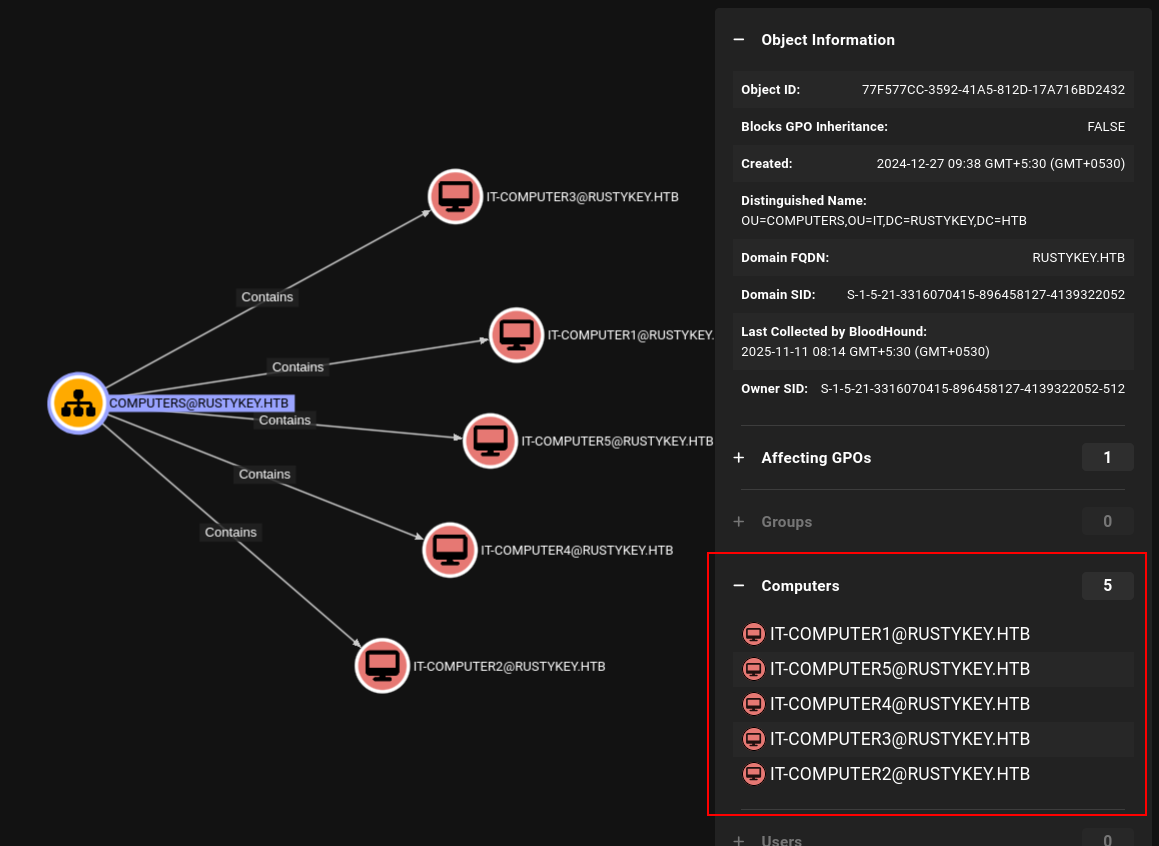Image resolution: width=1159 pixels, height=846 pixels.
Task: Click computer icon beside IT-COMPUTER1 in list
Action: click(x=753, y=634)
